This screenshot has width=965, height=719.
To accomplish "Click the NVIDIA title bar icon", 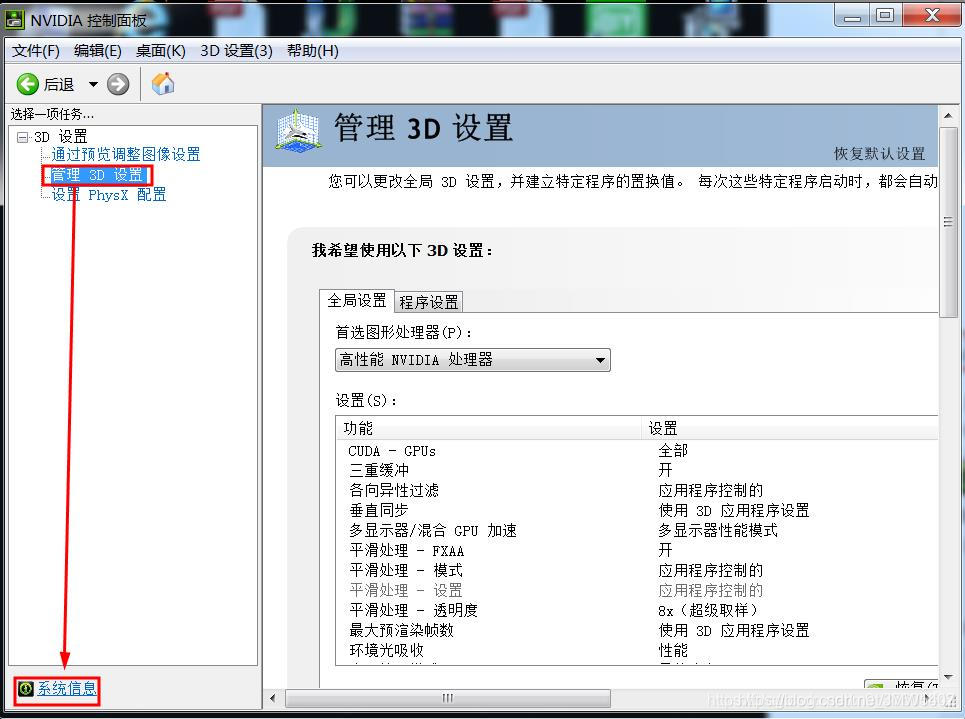I will coord(15,20).
